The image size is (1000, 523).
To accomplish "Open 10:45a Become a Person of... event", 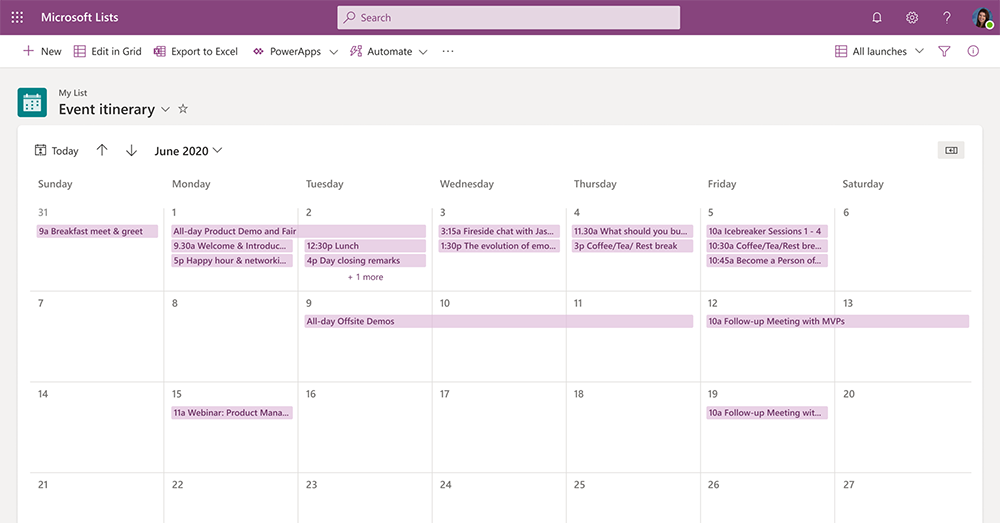I will (767, 260).
